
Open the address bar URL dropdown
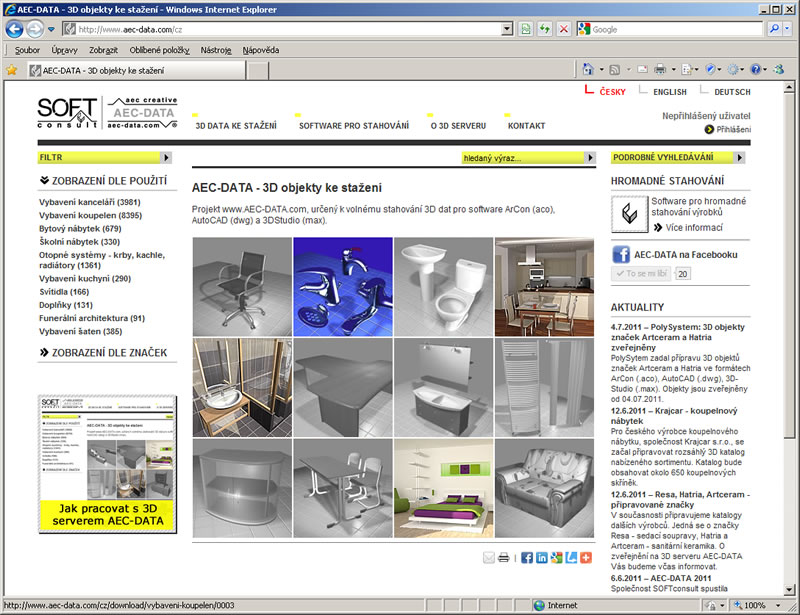coord(507,29)
